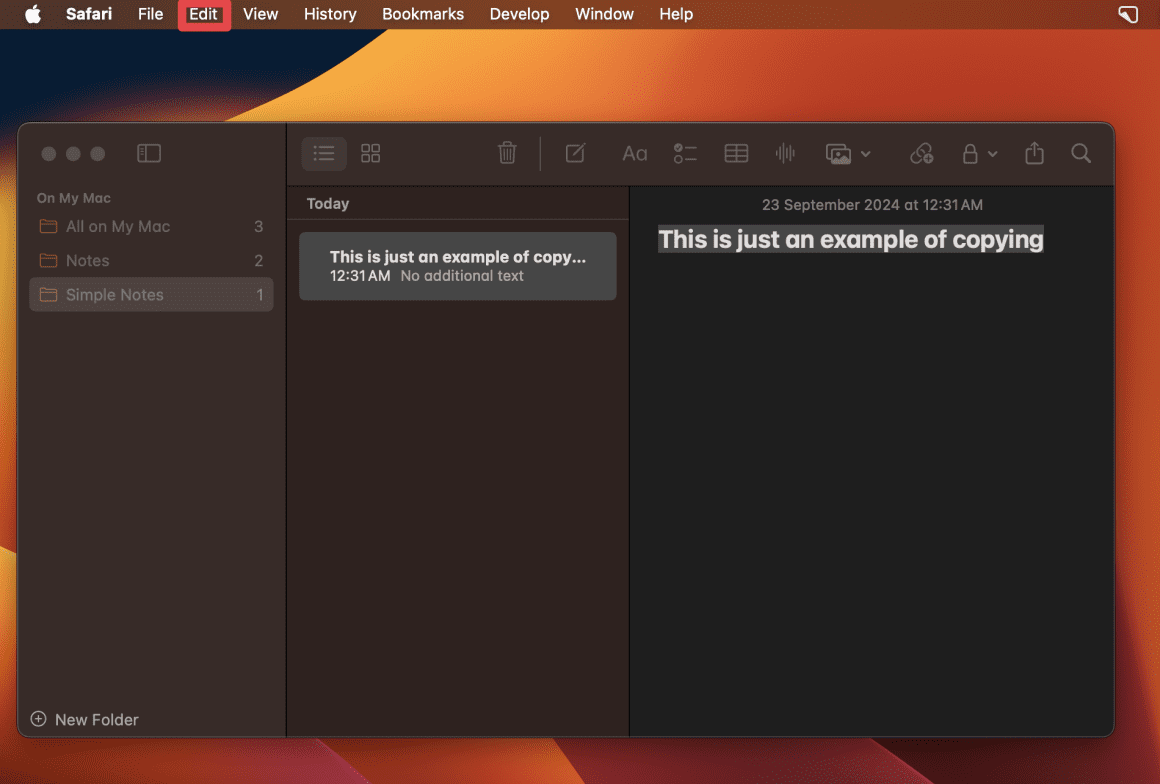This screenshot has width=1160, height=784.
Task: Switch to list view in the toolbar
Action: [323, 153]
